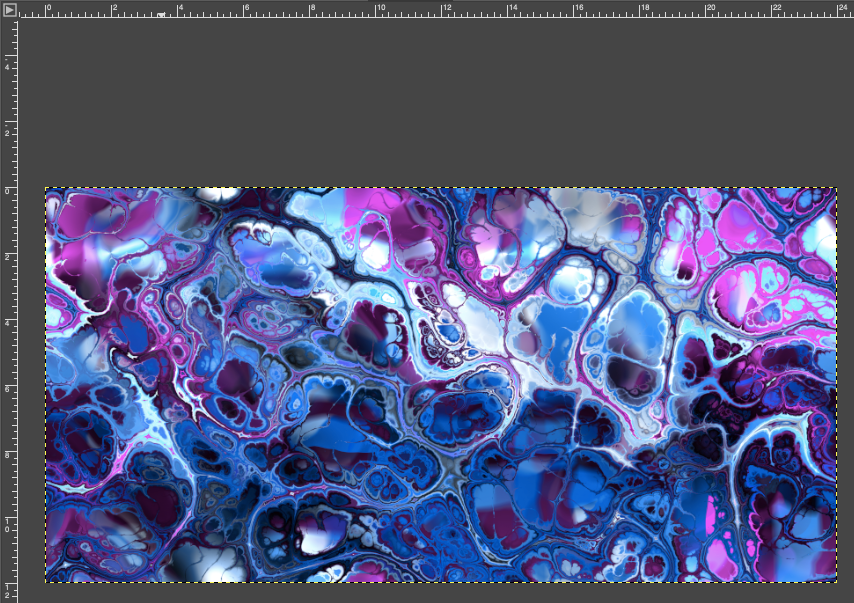Click the bottom-right corner of the image canvas
This screenshot has height=603, width=854.
[x=836, y=581]
